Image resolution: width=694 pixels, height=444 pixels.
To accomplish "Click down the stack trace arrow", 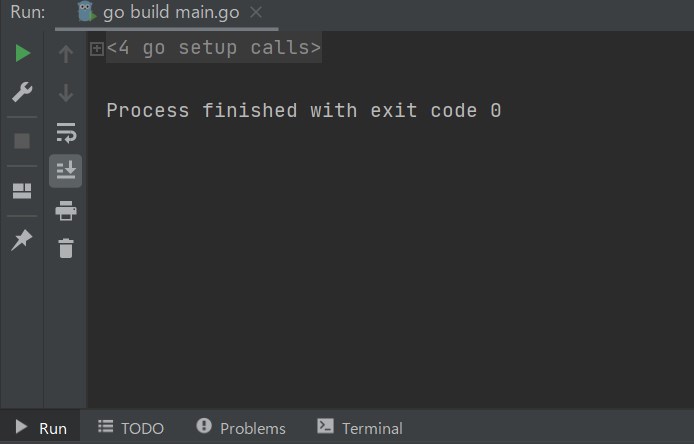I will pos(66,93).
